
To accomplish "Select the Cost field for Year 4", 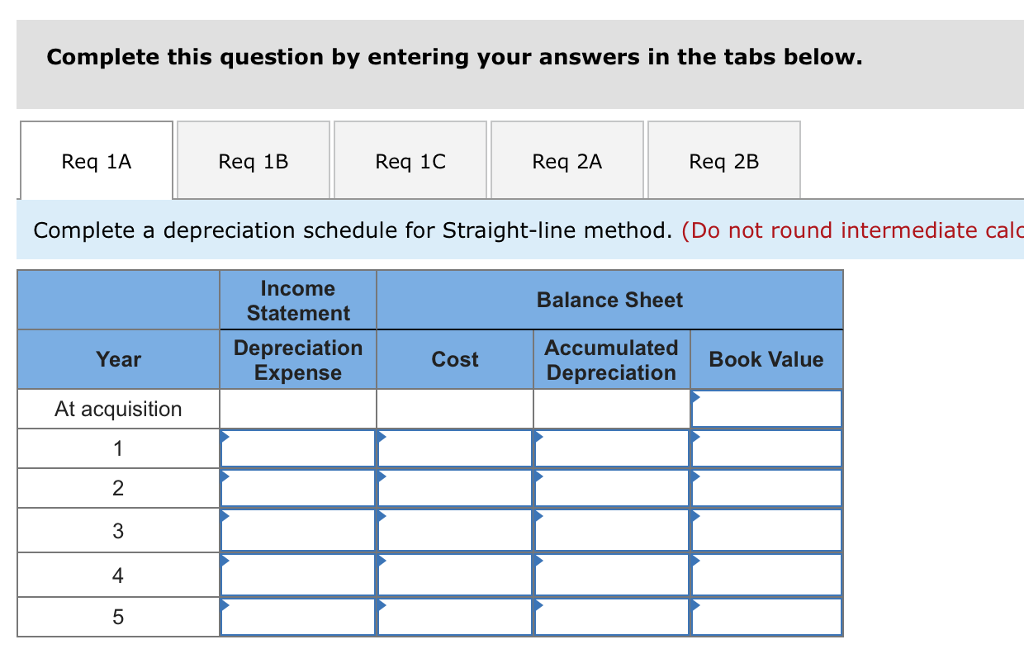I will pyautogui.click(x=455, y=575).
